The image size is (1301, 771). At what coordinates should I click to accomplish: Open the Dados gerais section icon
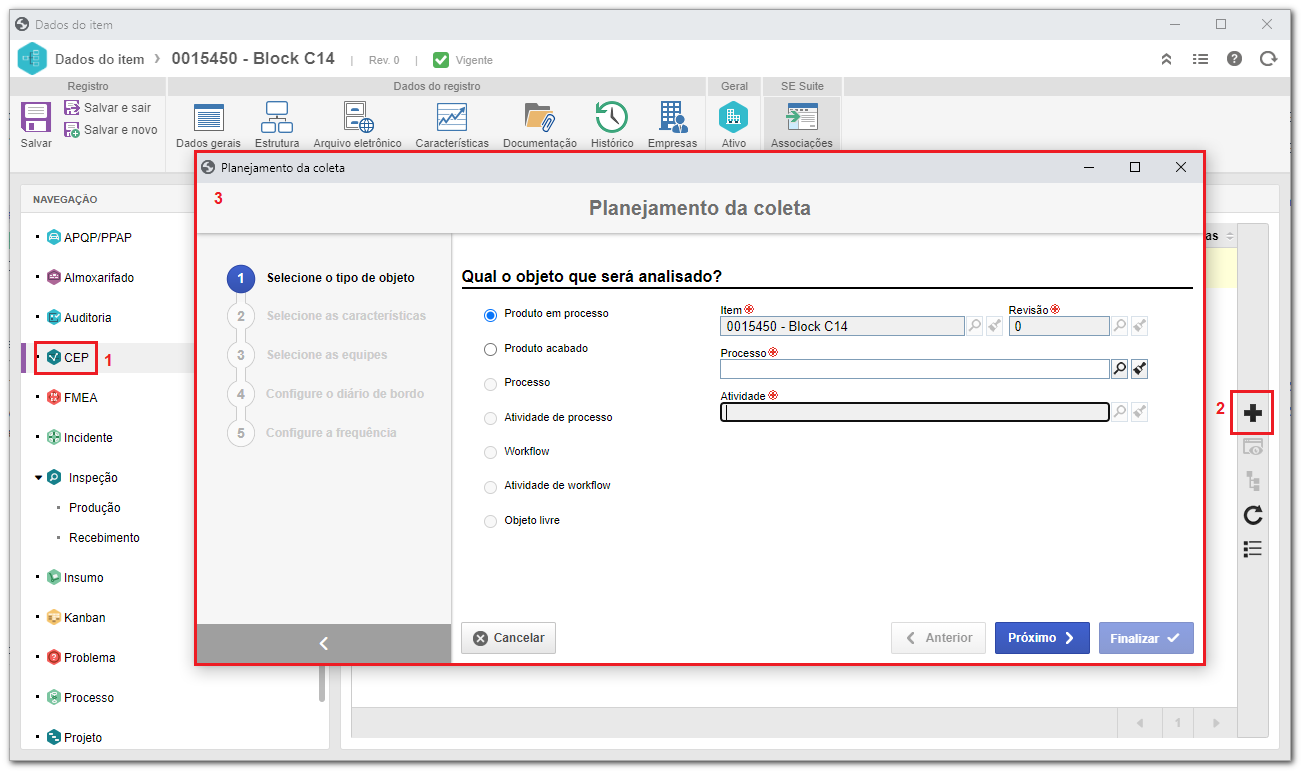click(x=208, y=118)
